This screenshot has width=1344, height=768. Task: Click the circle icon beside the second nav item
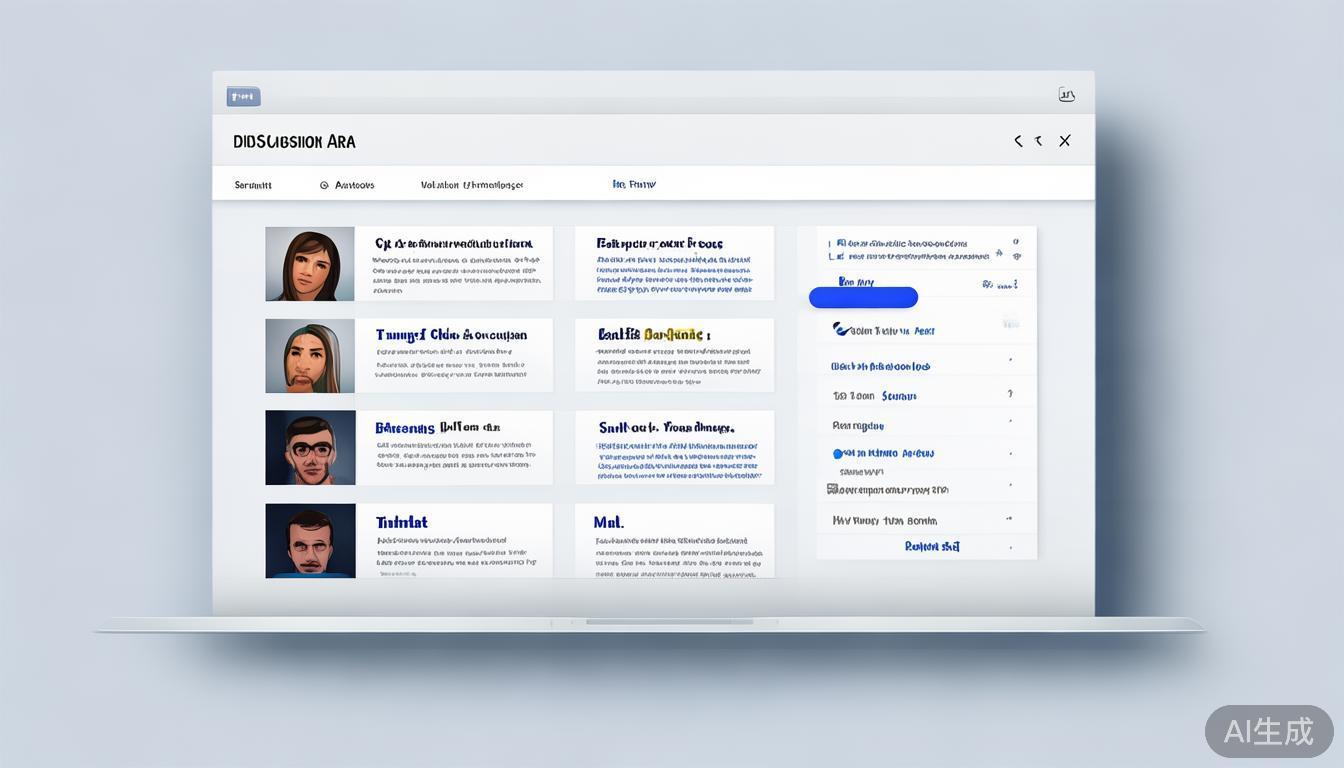[x=324, y=185]
